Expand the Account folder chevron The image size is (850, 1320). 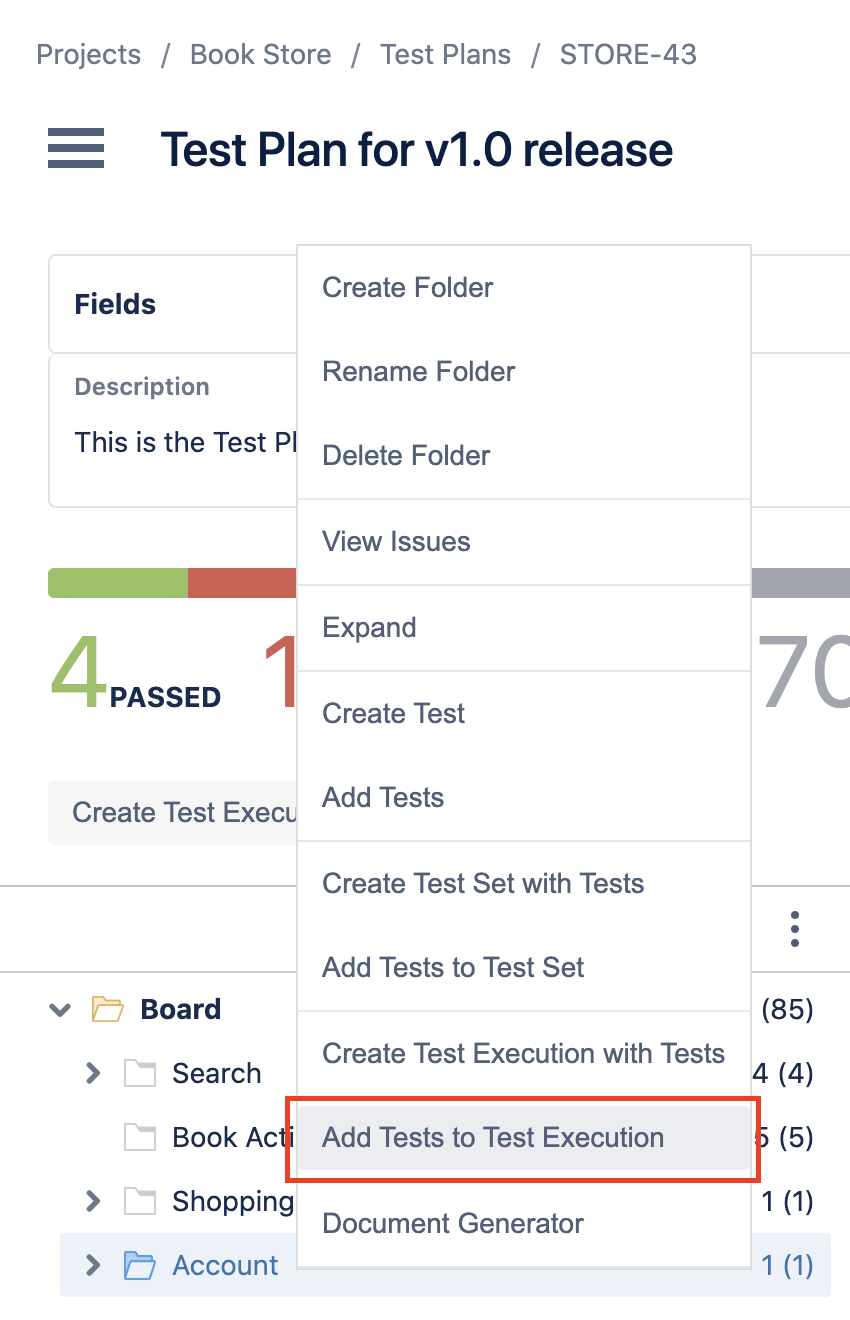point(93,1265)
